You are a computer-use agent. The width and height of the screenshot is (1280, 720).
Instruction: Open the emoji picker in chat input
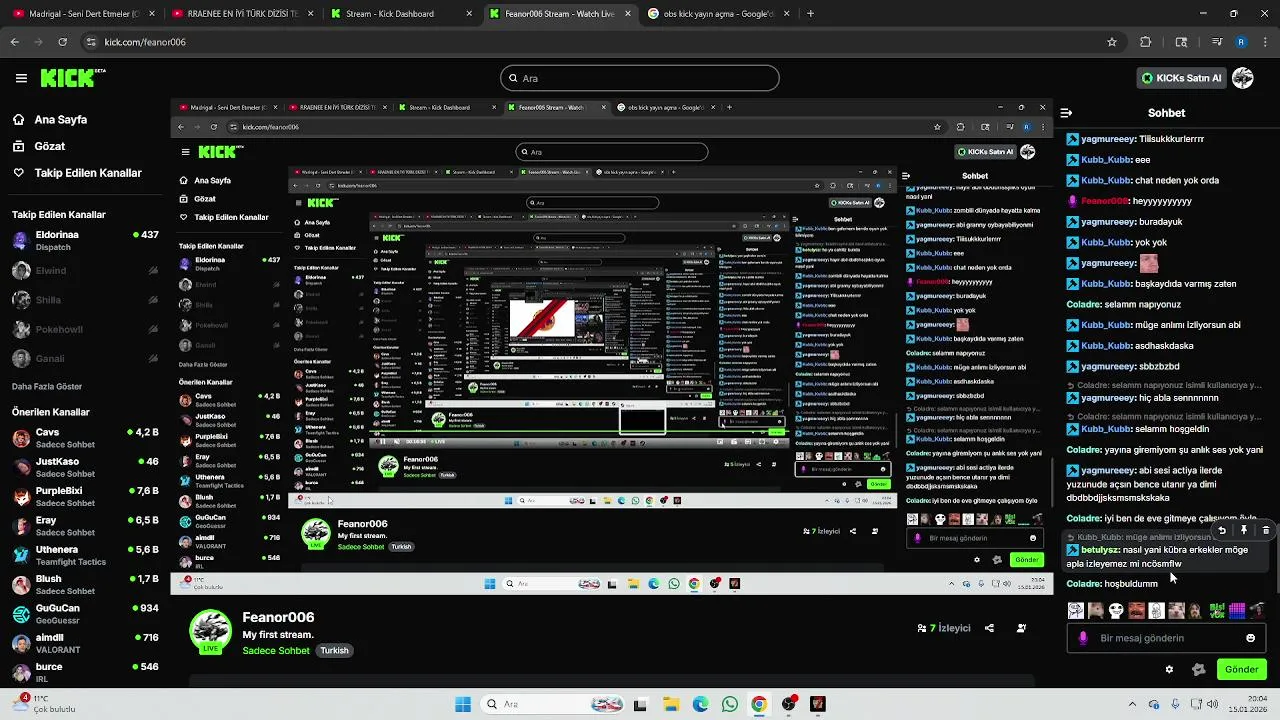click(x=1250, y=638)
